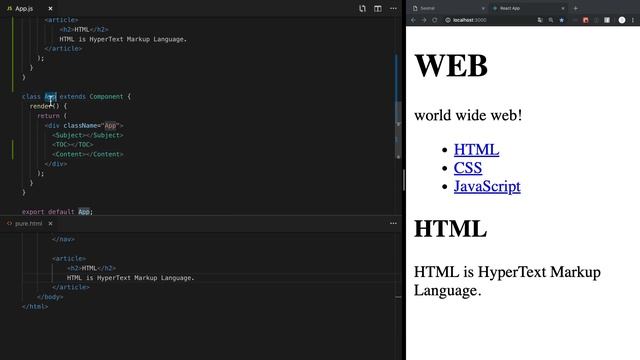
Task: Click the zoom magnifier icon in address bar
Action: tap(551, 20)
